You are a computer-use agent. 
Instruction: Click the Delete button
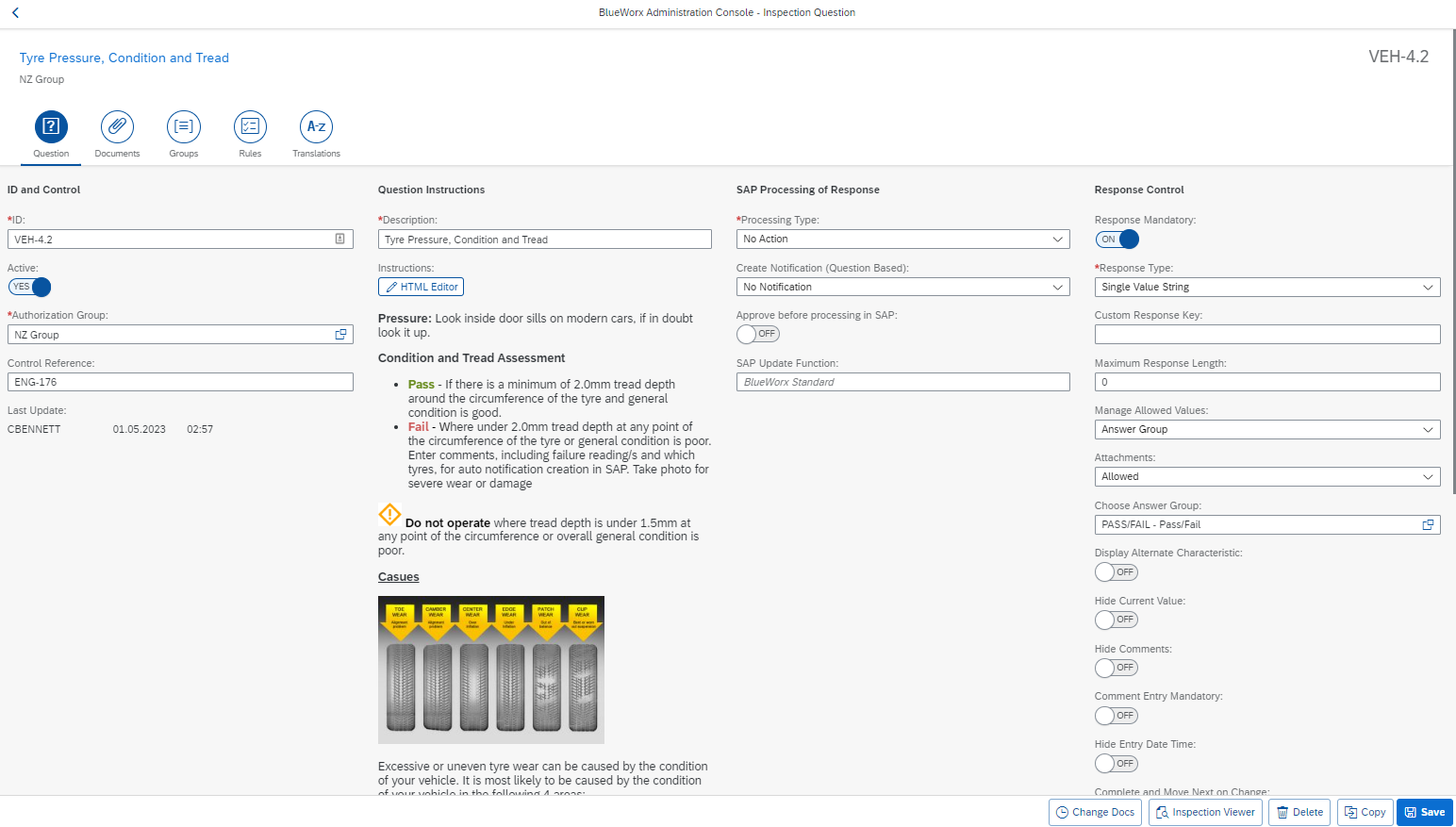click(1299, 812)
